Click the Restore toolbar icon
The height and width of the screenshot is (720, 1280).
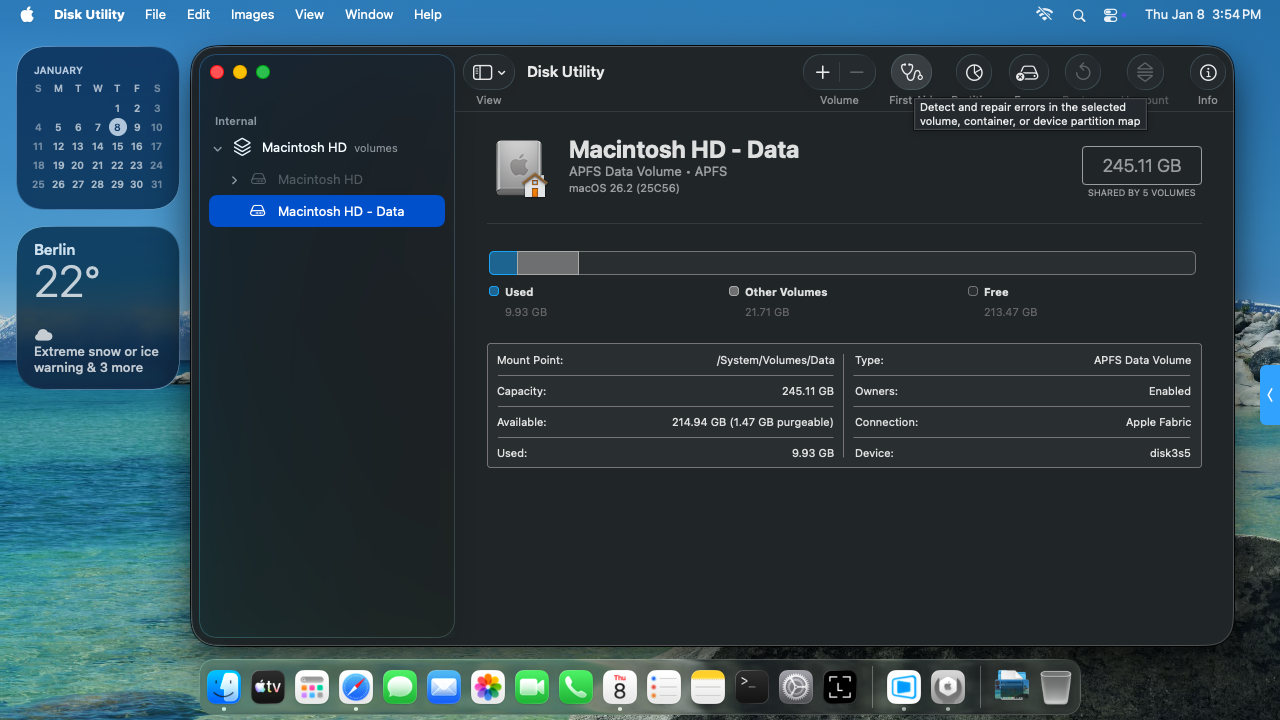pyautogui.click(x=1082, y=72)
